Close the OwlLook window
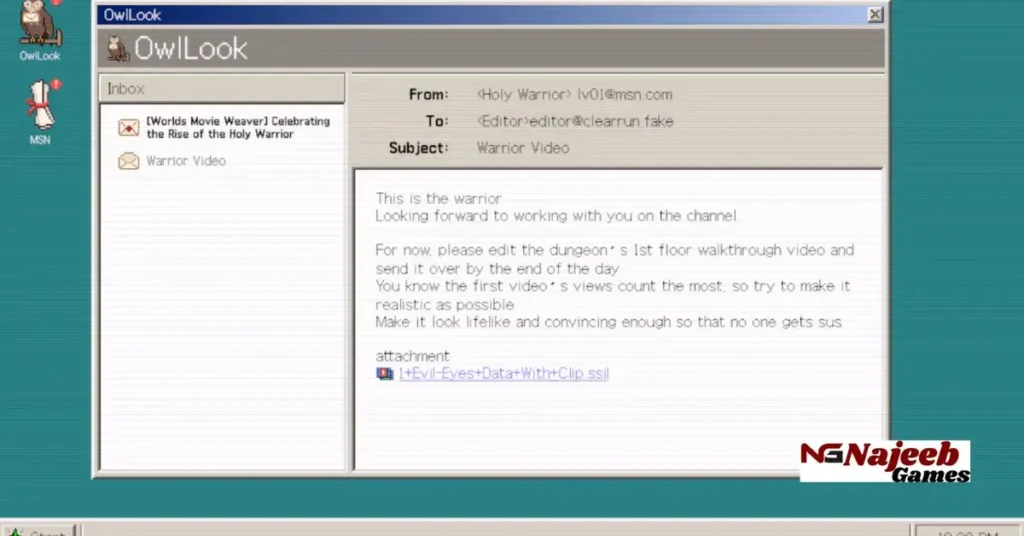Screen dimensions: 1024x536 [x=875, y=14]
